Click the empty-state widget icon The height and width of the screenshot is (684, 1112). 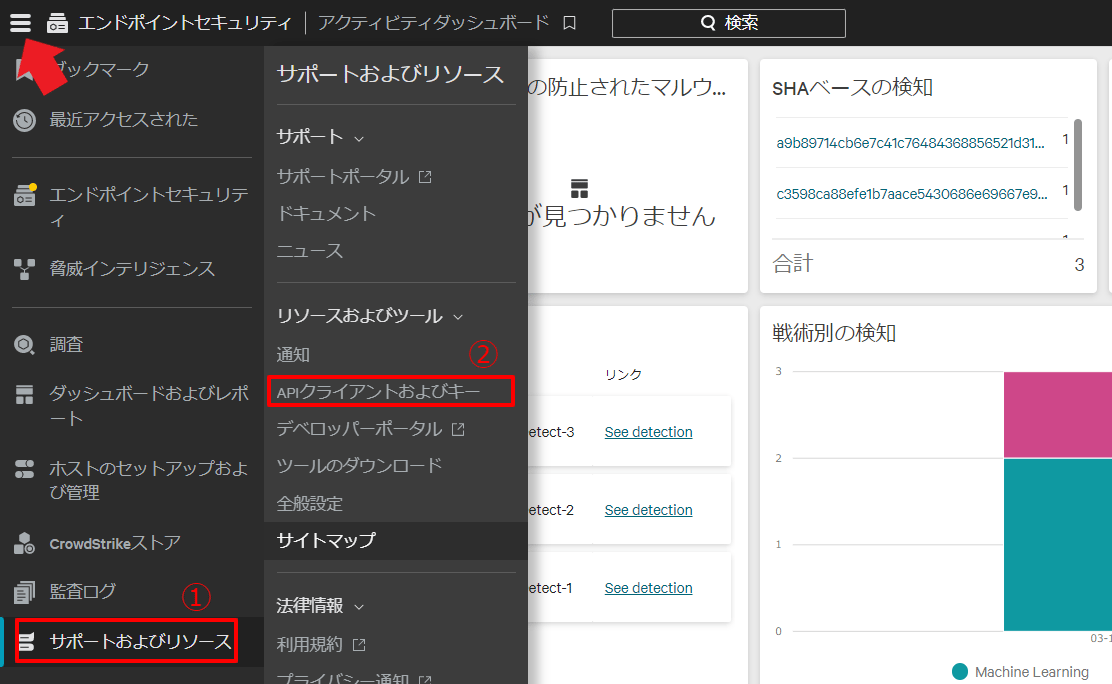click(579, 189)
